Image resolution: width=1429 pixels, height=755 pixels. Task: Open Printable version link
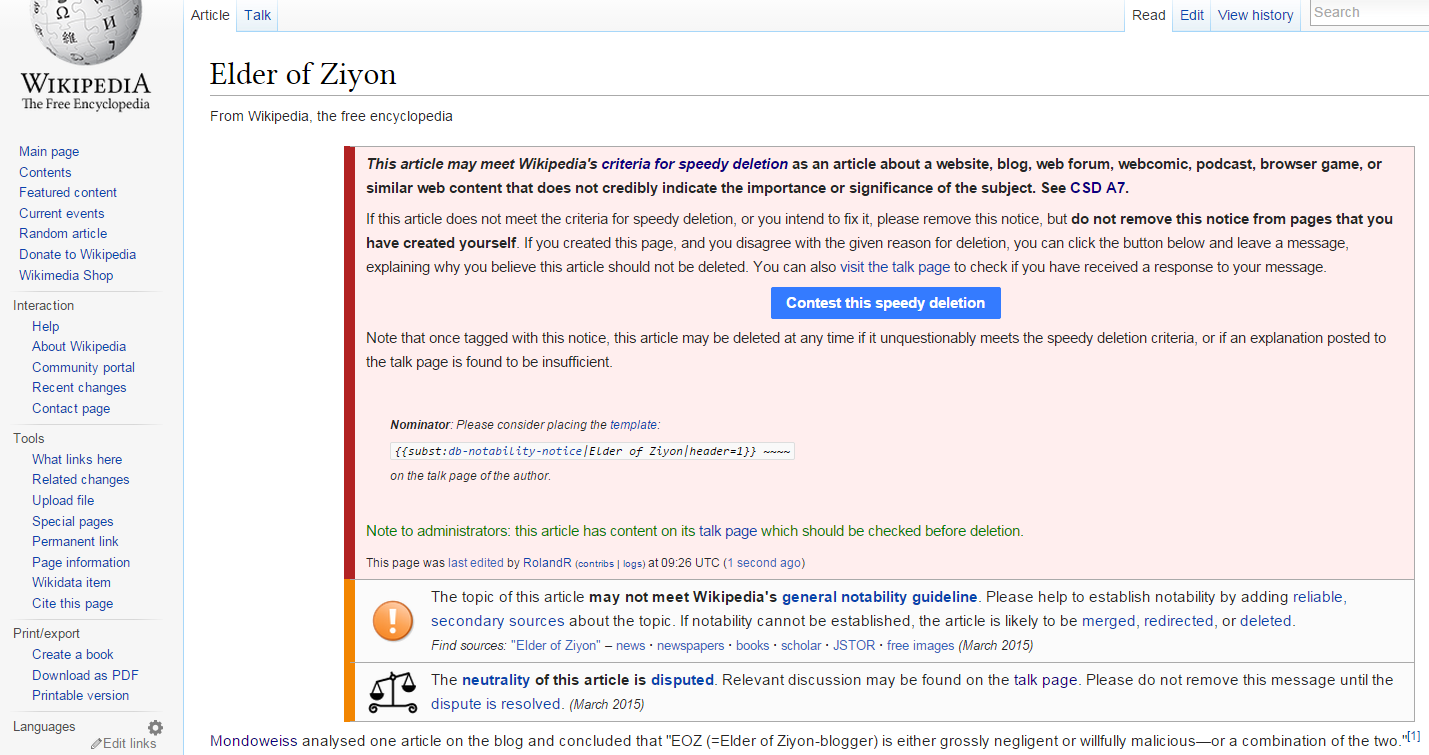[80, 696]
